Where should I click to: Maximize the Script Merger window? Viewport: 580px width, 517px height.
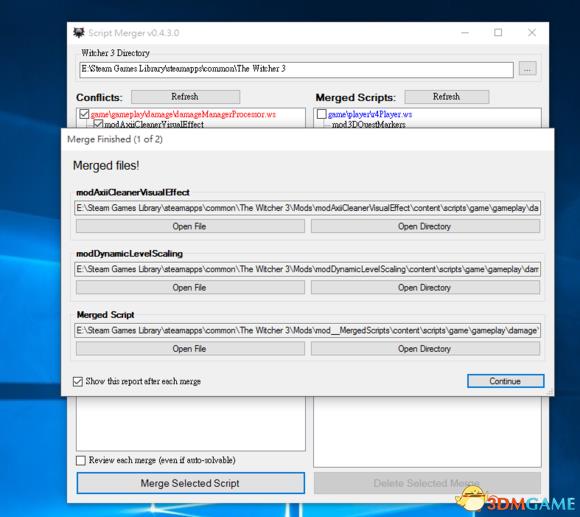point(498,33)
